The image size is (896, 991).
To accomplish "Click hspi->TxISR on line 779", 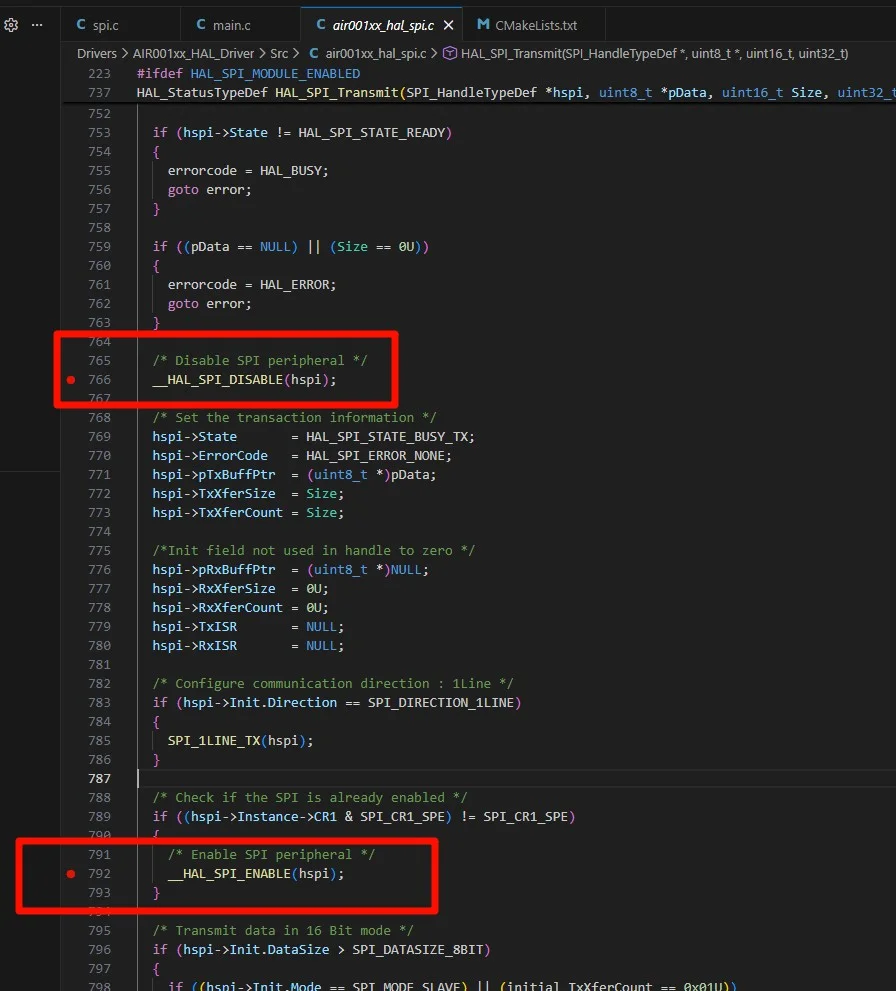I will 195,627.
